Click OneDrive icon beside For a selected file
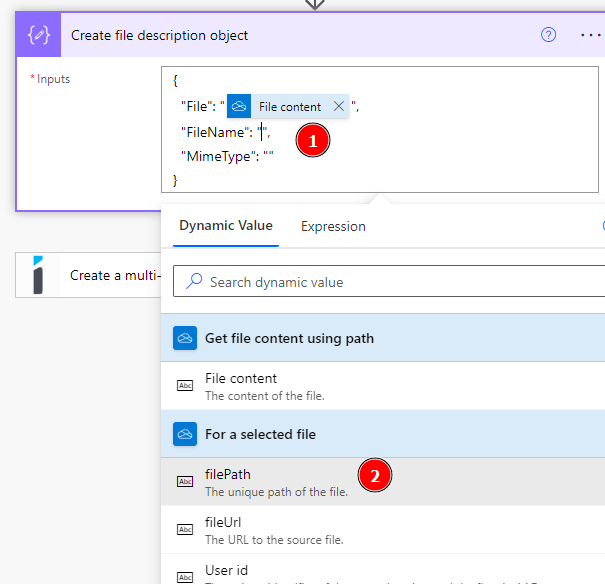 185,434
